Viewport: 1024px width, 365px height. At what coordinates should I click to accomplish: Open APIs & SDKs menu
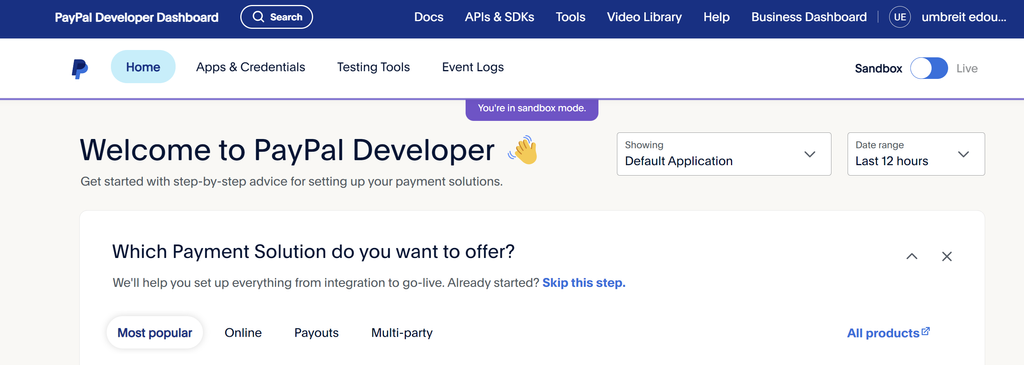click(x=500, y=18)
